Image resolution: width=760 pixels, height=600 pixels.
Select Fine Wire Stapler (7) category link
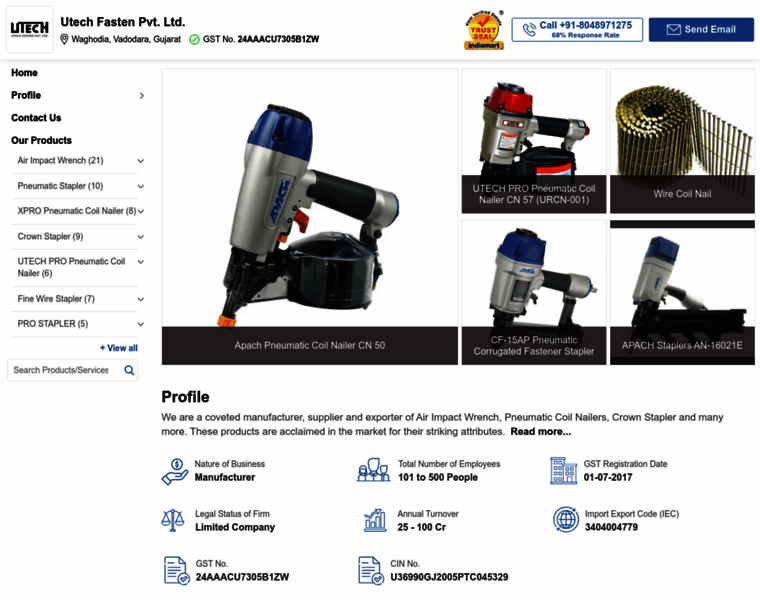56,299
